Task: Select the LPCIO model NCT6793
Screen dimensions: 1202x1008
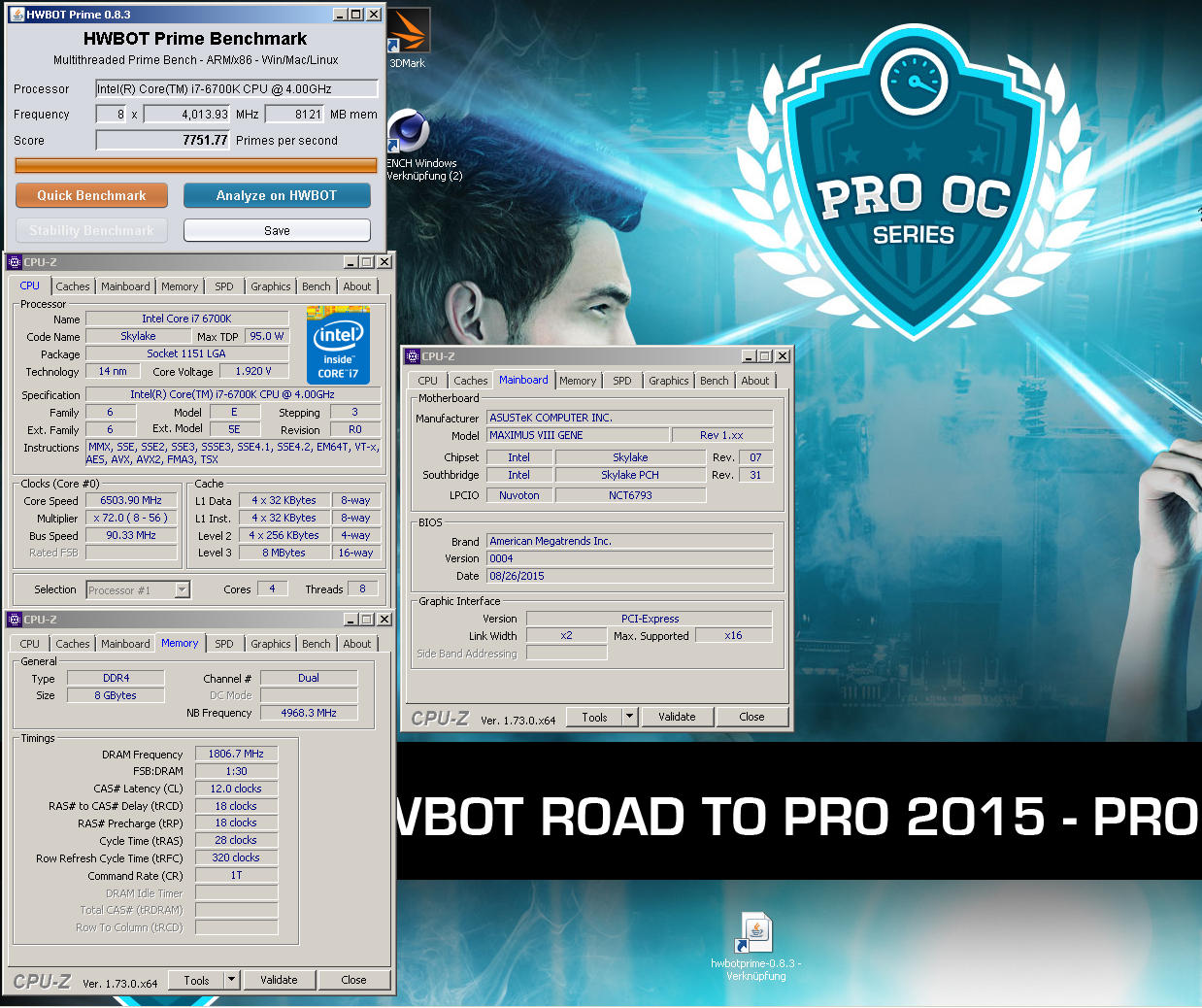Action: click(630, 495)
